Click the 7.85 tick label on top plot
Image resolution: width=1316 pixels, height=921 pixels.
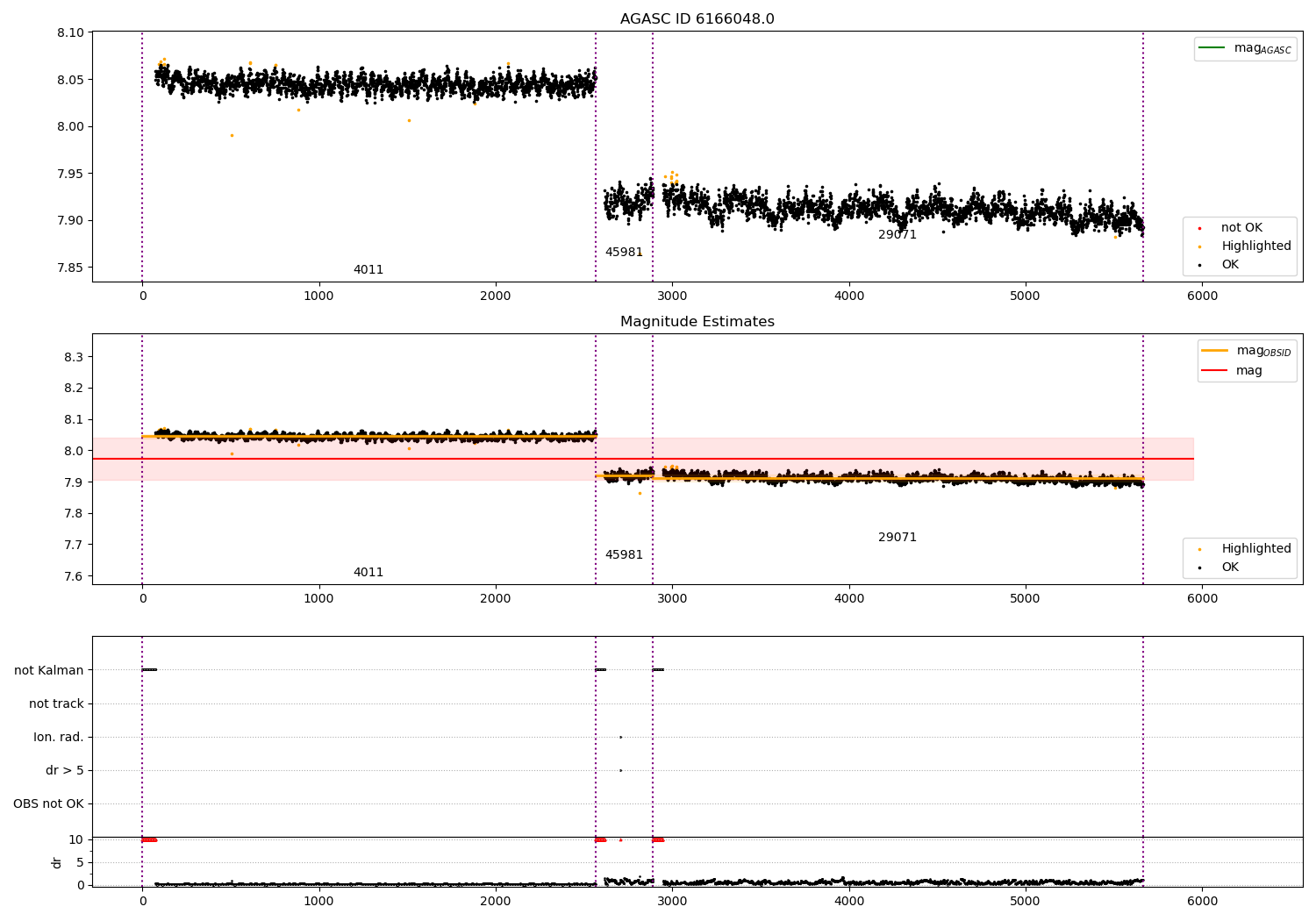coord(69,268)
